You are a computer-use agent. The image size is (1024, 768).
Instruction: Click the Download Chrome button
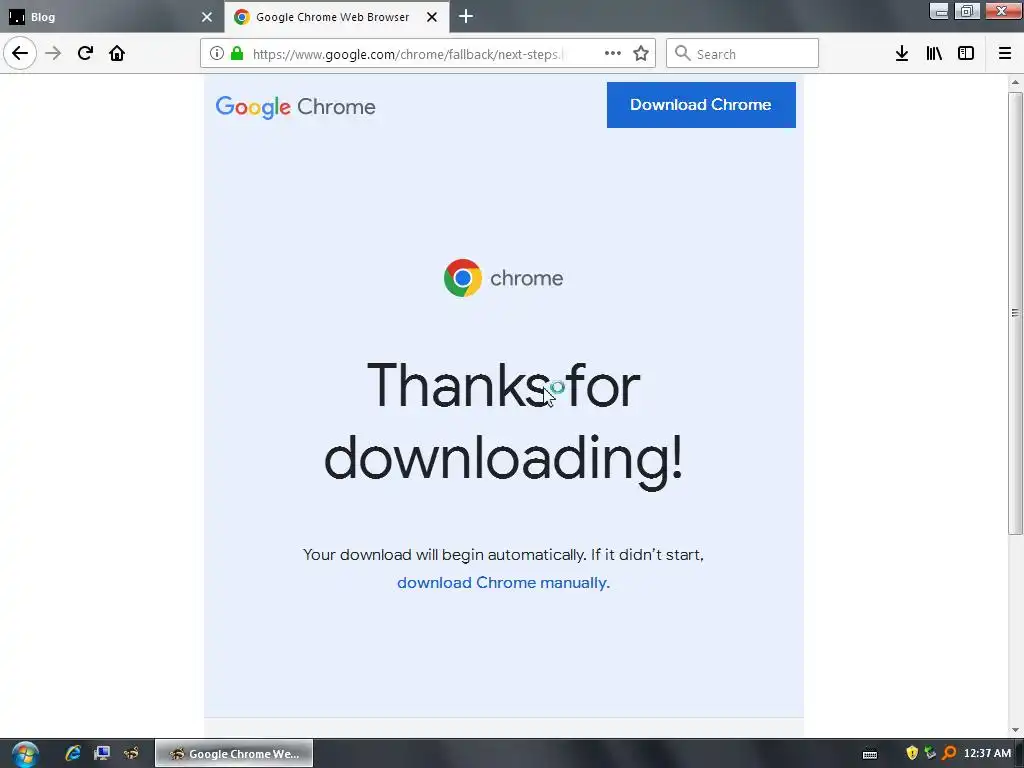click(701, 104)
